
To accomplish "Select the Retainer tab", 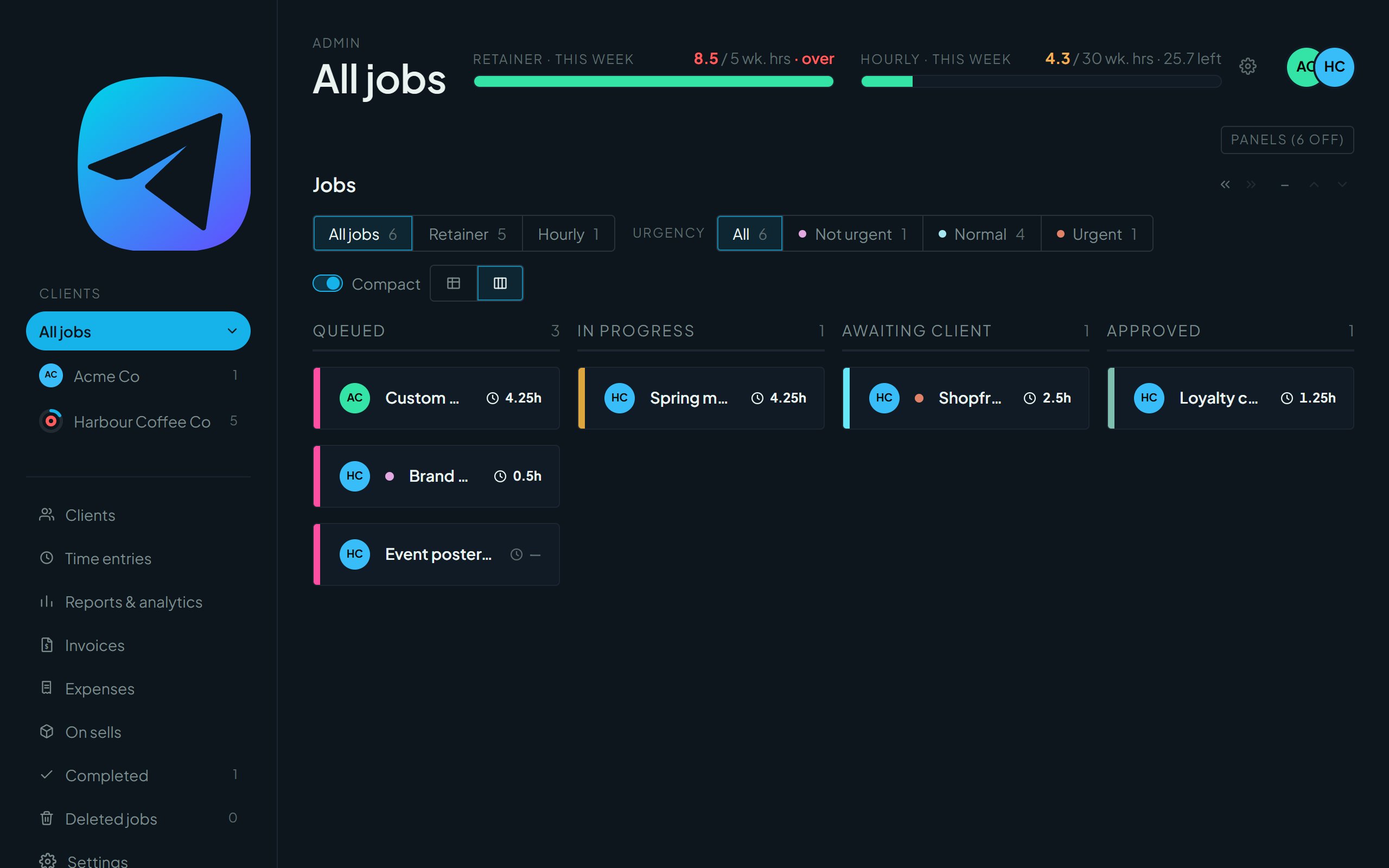I will click(x=467, y=234).
